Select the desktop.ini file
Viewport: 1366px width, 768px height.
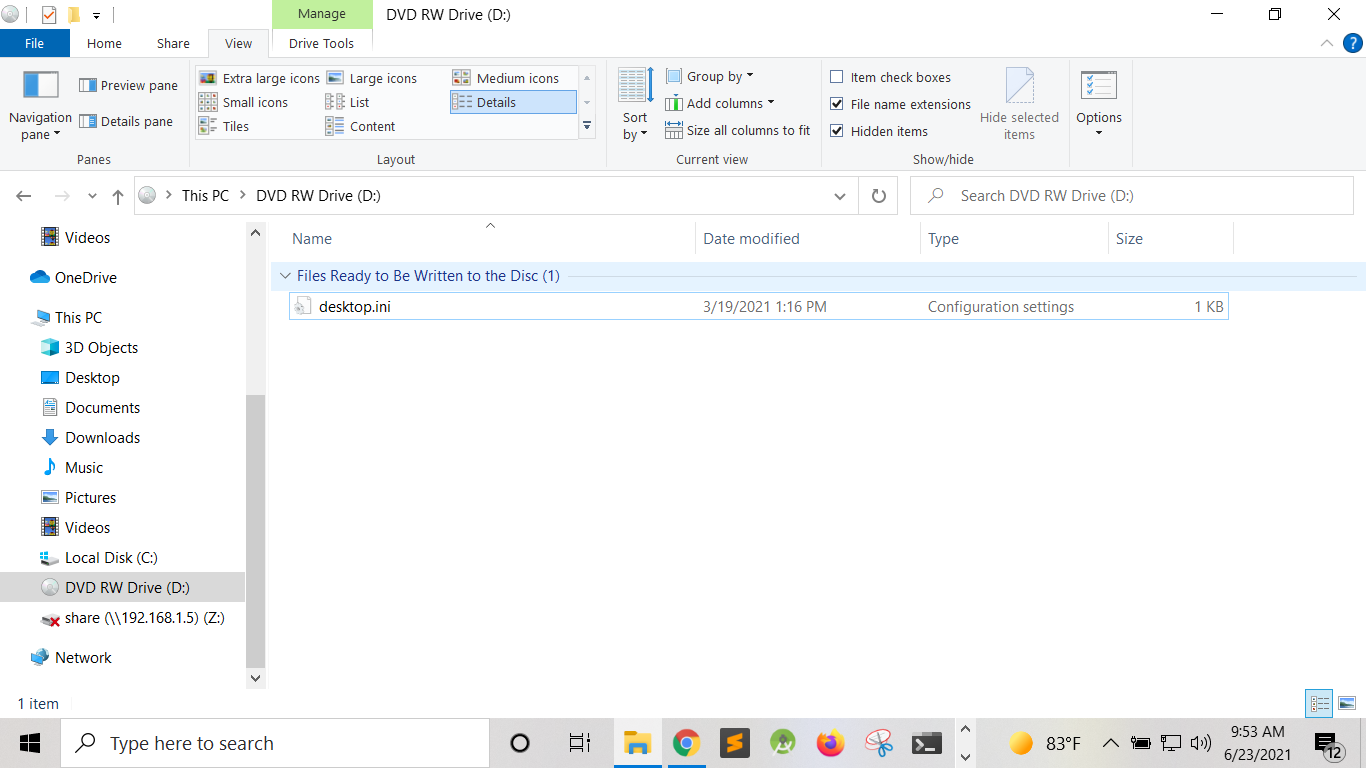(x=758, y=307)
